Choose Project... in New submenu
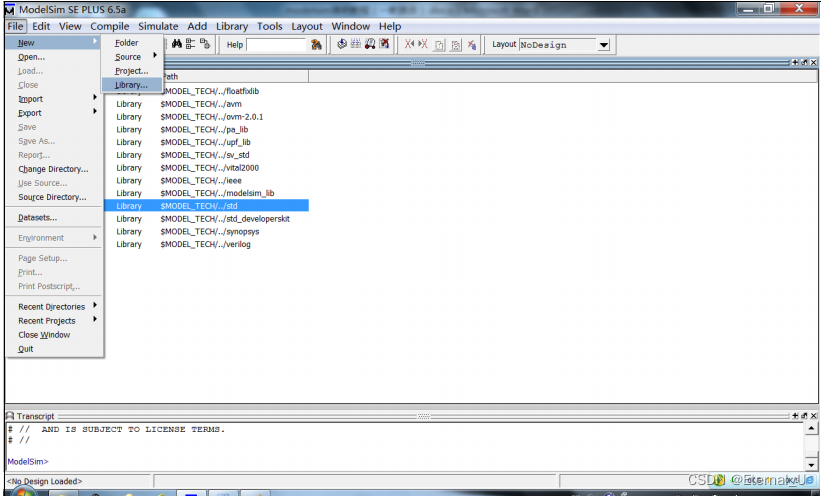 [131, 71]
